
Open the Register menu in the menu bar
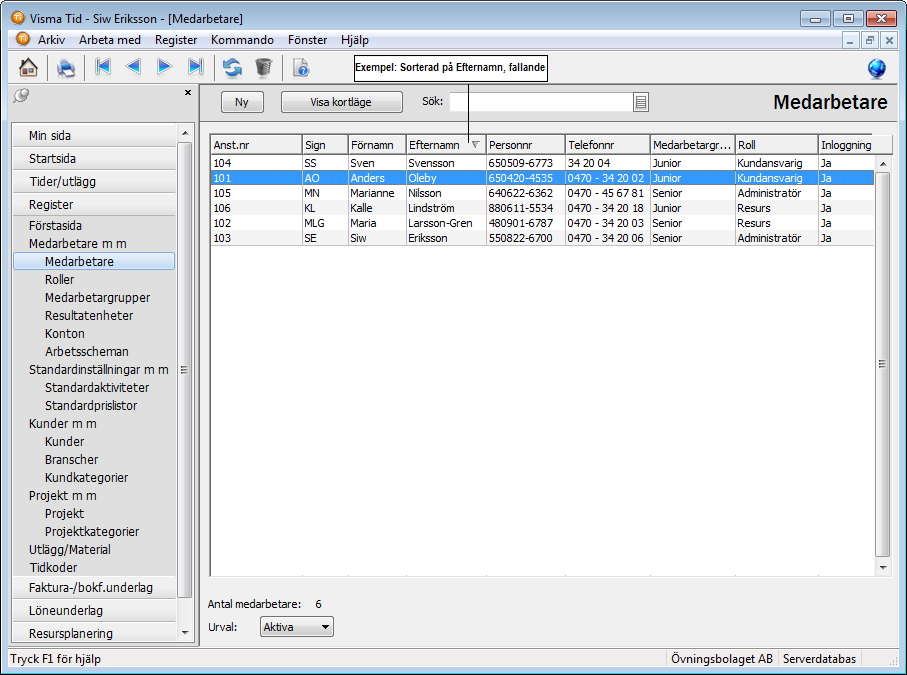pos(176,40)
